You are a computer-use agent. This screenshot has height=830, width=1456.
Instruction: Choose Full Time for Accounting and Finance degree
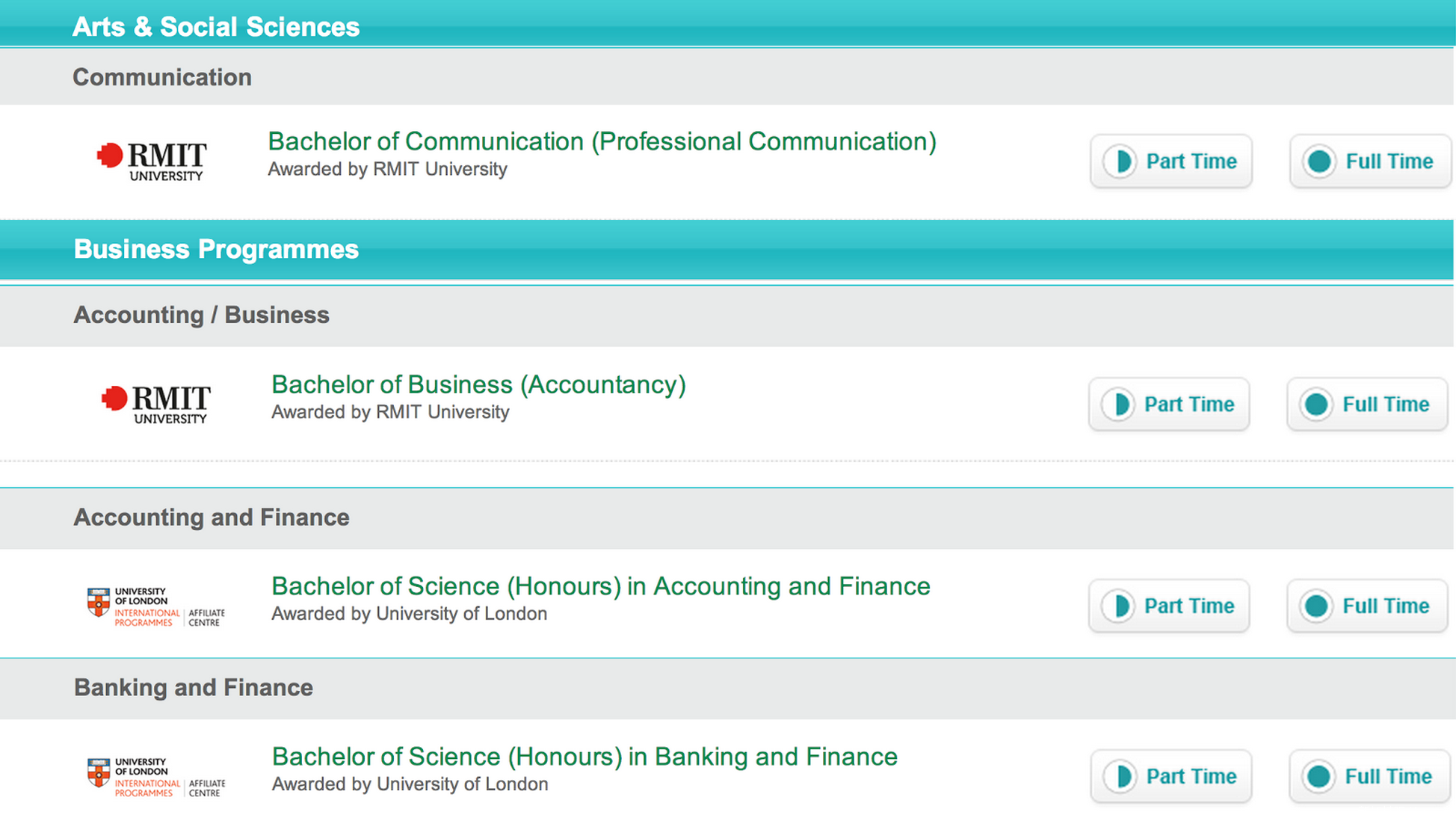pos(1367,606)
